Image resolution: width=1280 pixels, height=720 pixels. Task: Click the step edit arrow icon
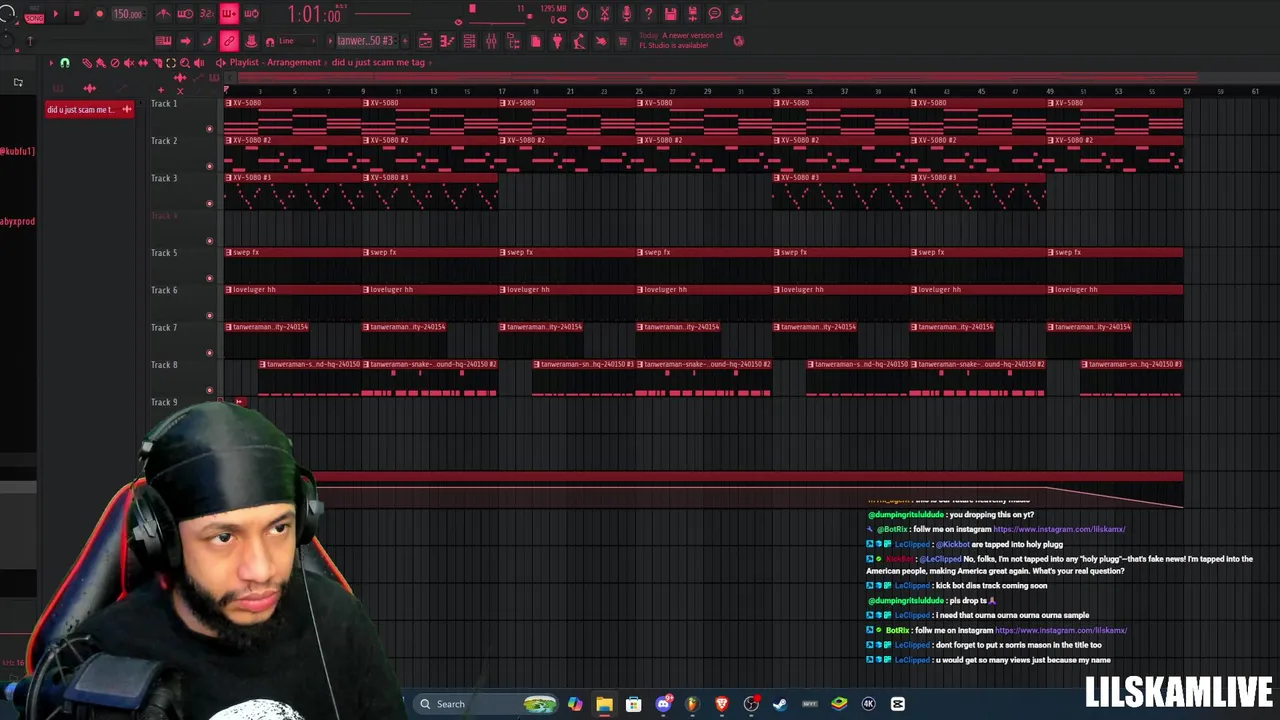click(x=185, y=41)
